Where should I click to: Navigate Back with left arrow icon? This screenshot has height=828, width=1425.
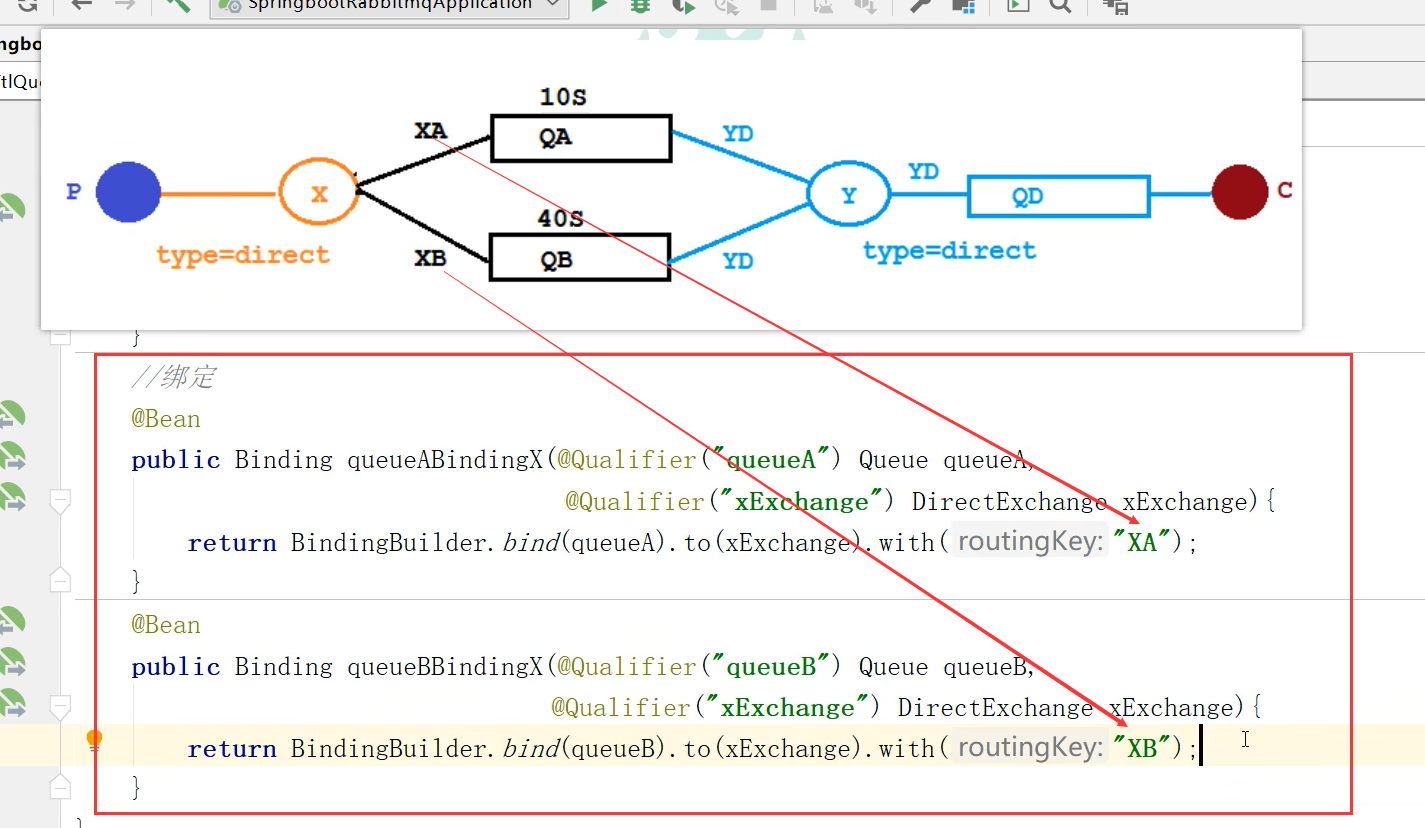coord(82,5)
